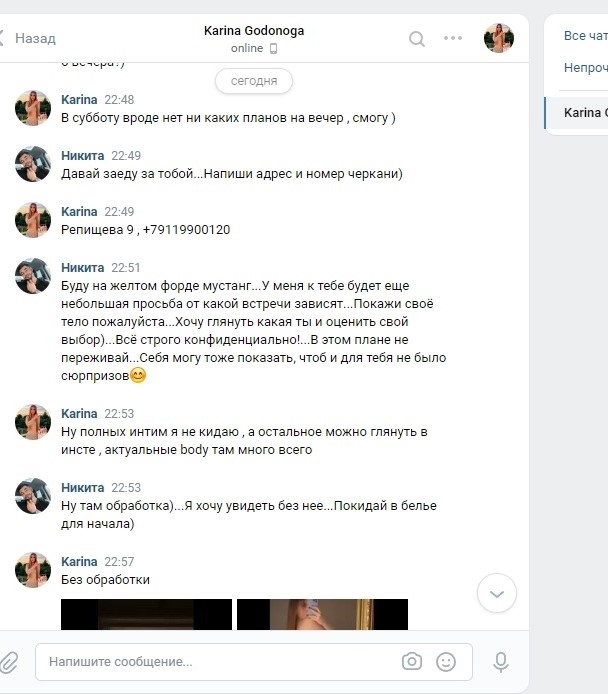Search this conversation with the magnifier icon

(x=416, y=39)
